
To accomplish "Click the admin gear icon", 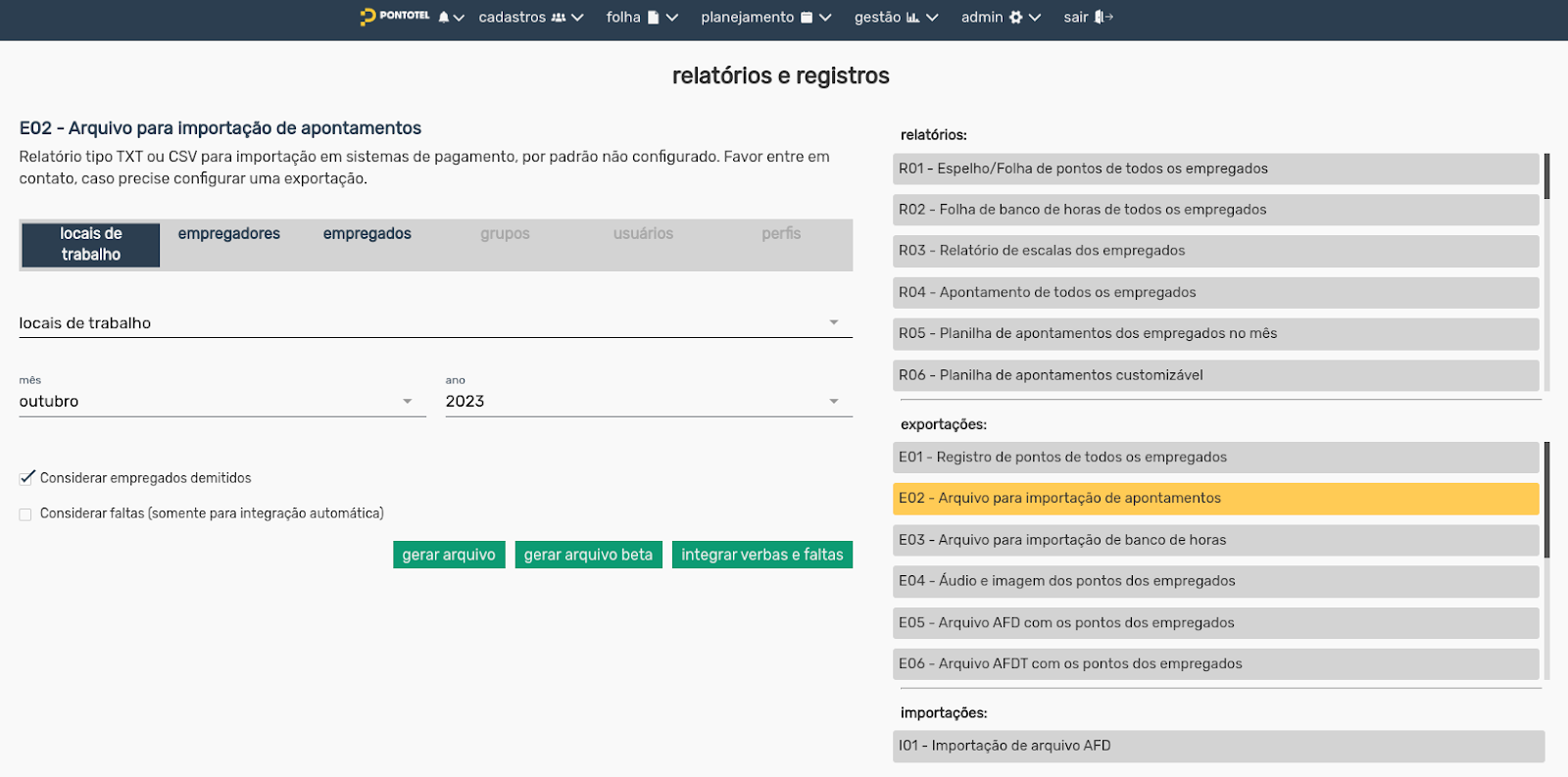I will click(1015, 18).
